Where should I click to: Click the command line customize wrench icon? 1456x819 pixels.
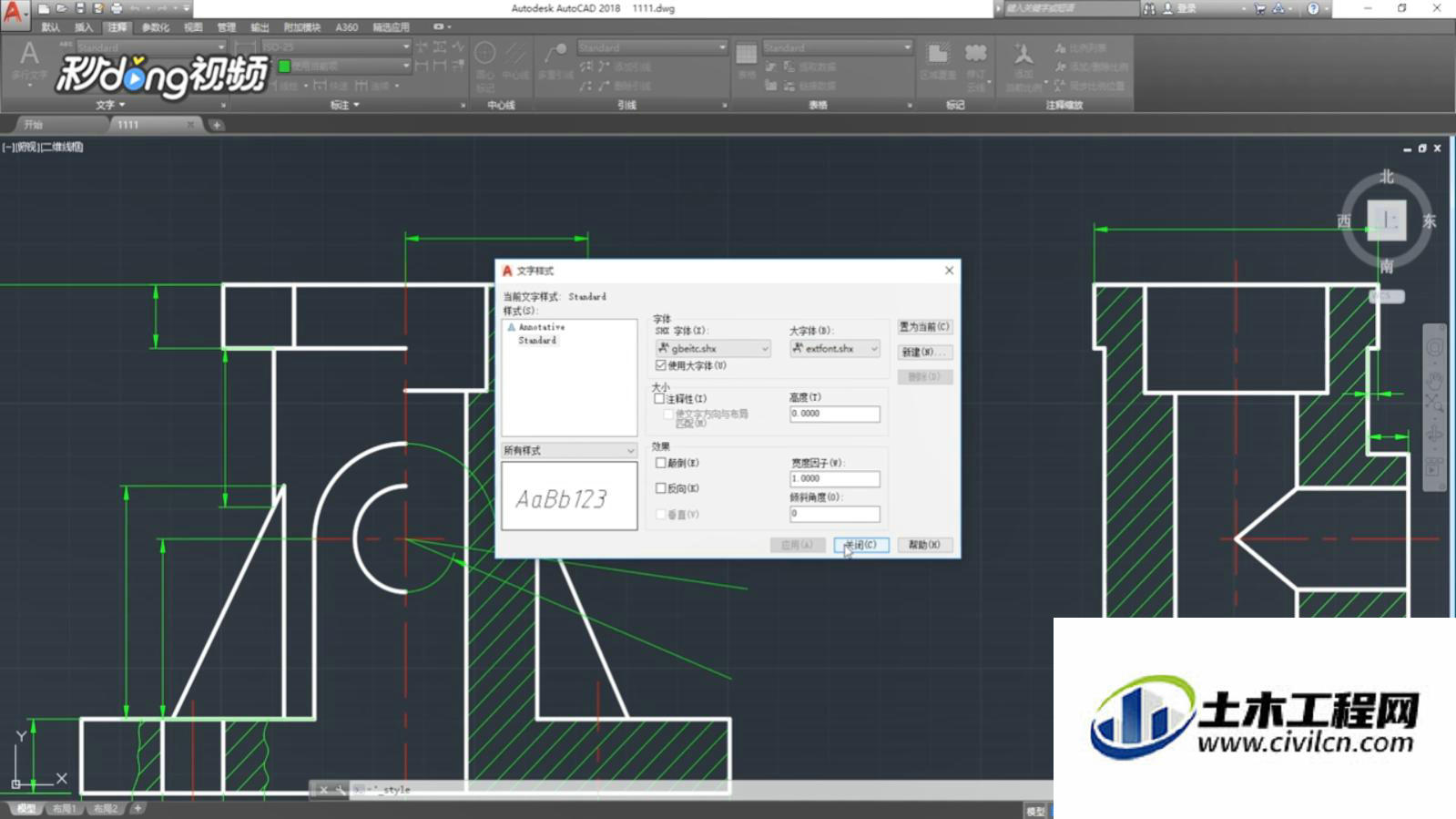tap(340, 790)
